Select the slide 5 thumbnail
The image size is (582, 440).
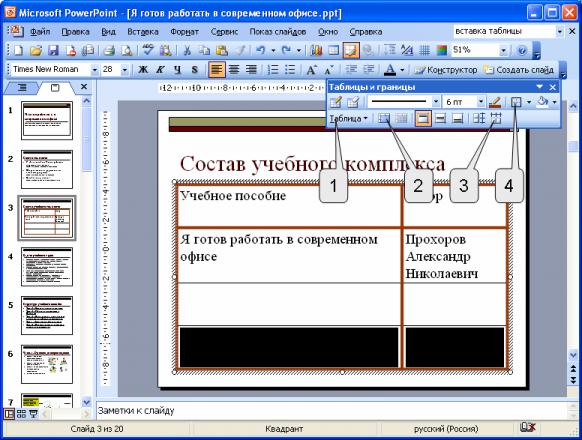pyautogui.click(x=47, y=315)
